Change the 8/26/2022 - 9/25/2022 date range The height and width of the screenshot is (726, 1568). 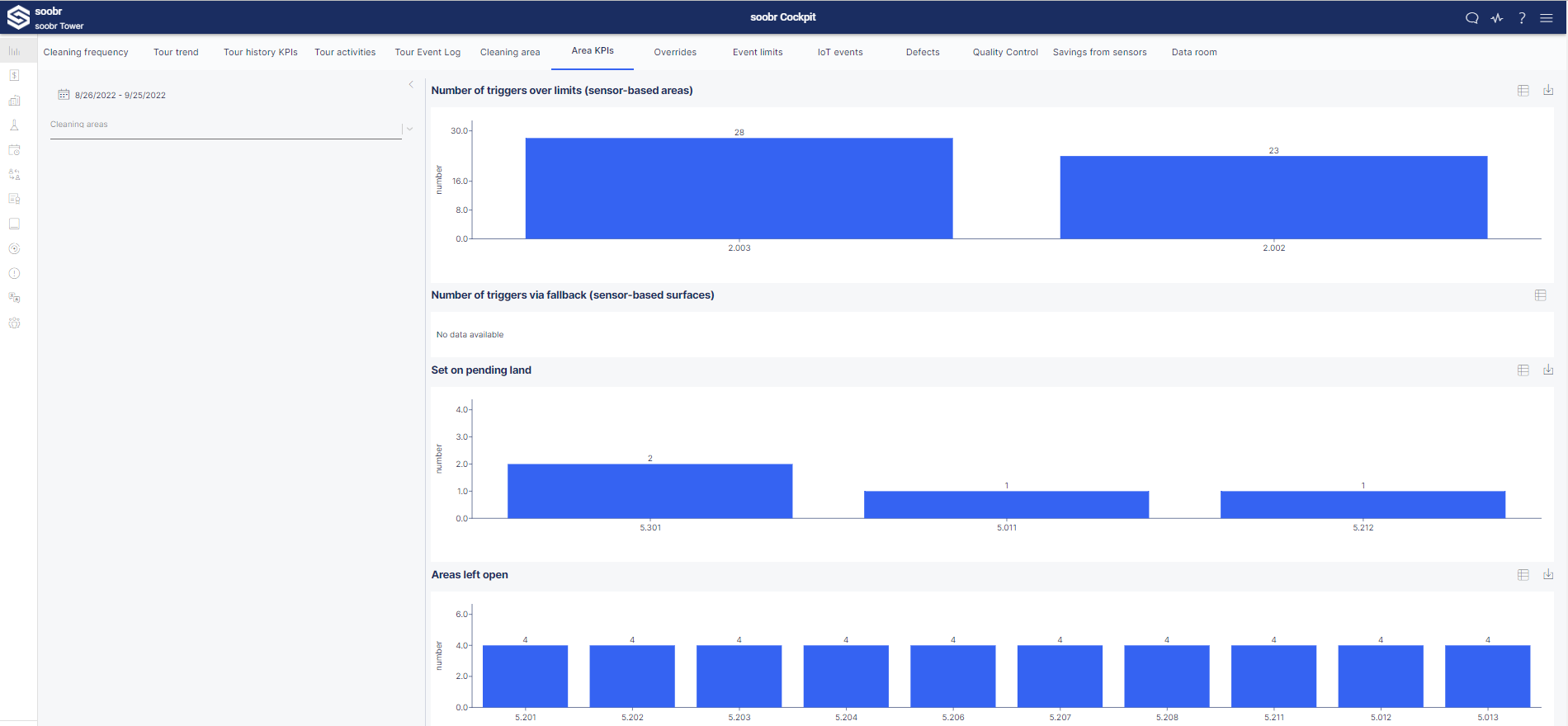coord(120,95)
